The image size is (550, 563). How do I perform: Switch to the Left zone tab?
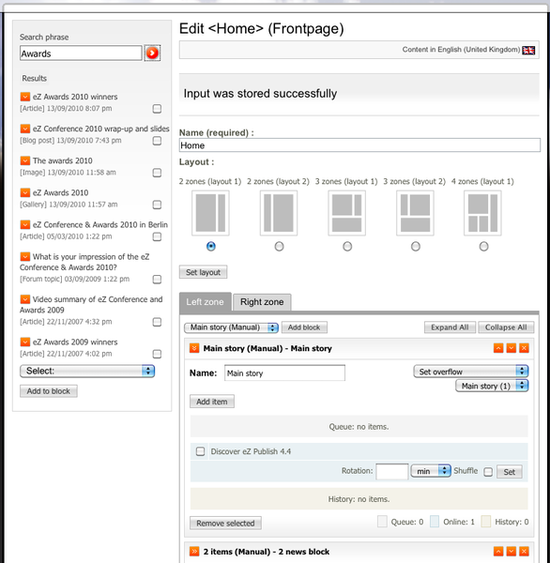tap(205, 302)
